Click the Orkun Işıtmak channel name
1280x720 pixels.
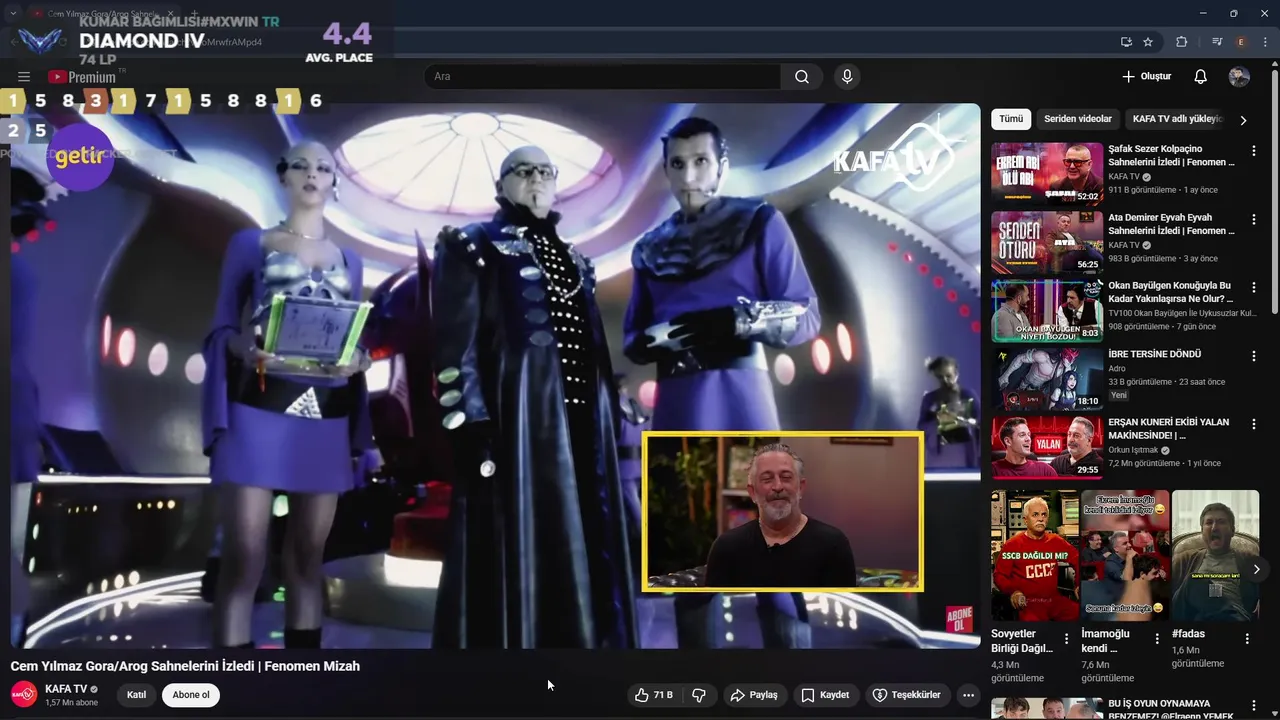[x=1134, y=450]
